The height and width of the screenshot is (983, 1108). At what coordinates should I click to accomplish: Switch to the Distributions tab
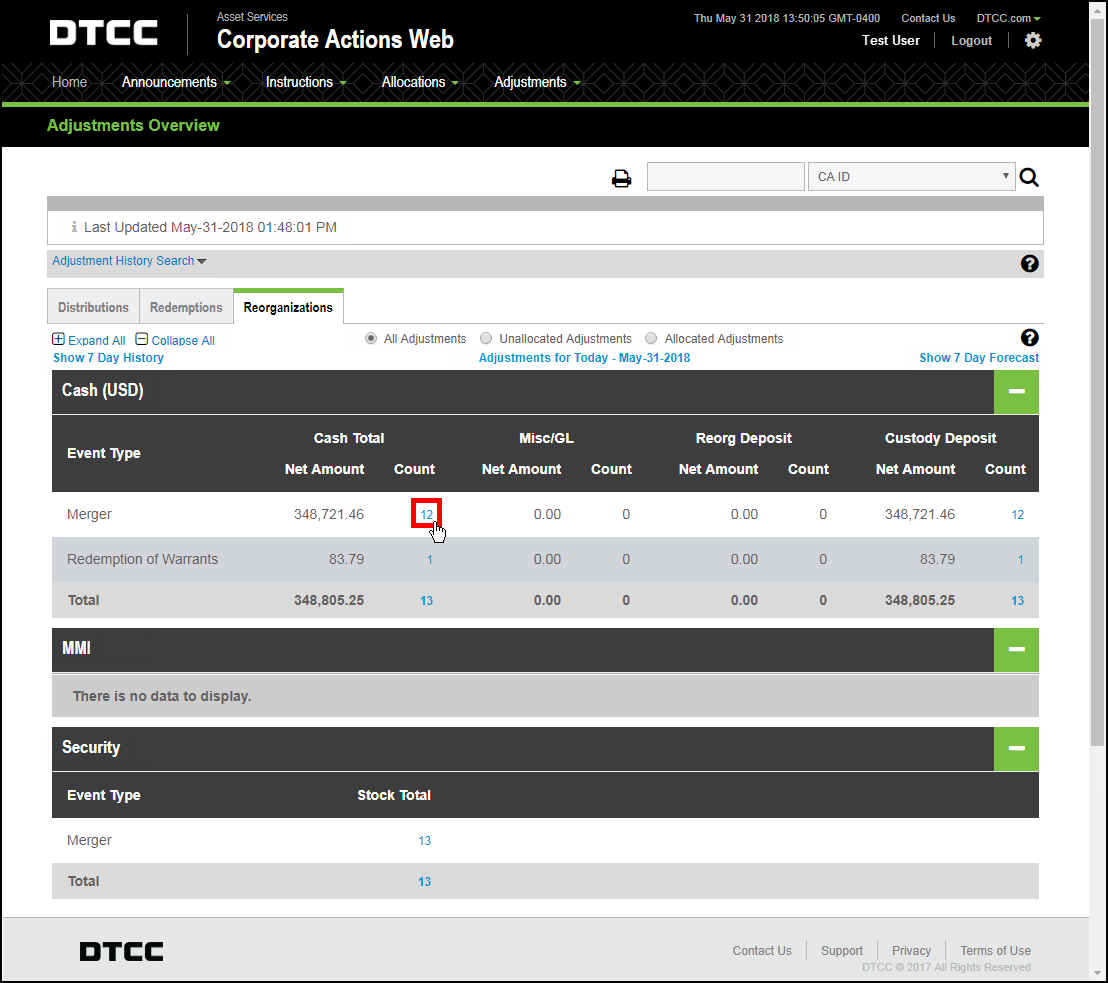(x=93, y=307)
